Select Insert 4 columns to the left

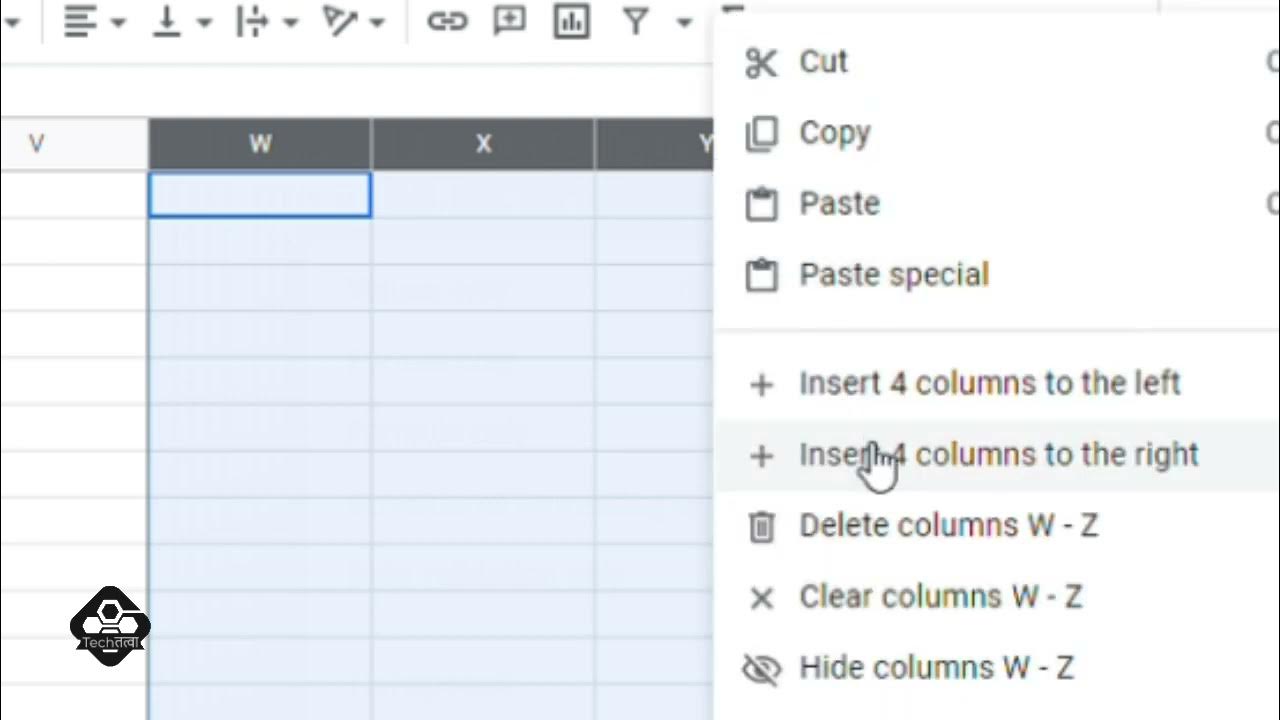[x=989, y=383]
